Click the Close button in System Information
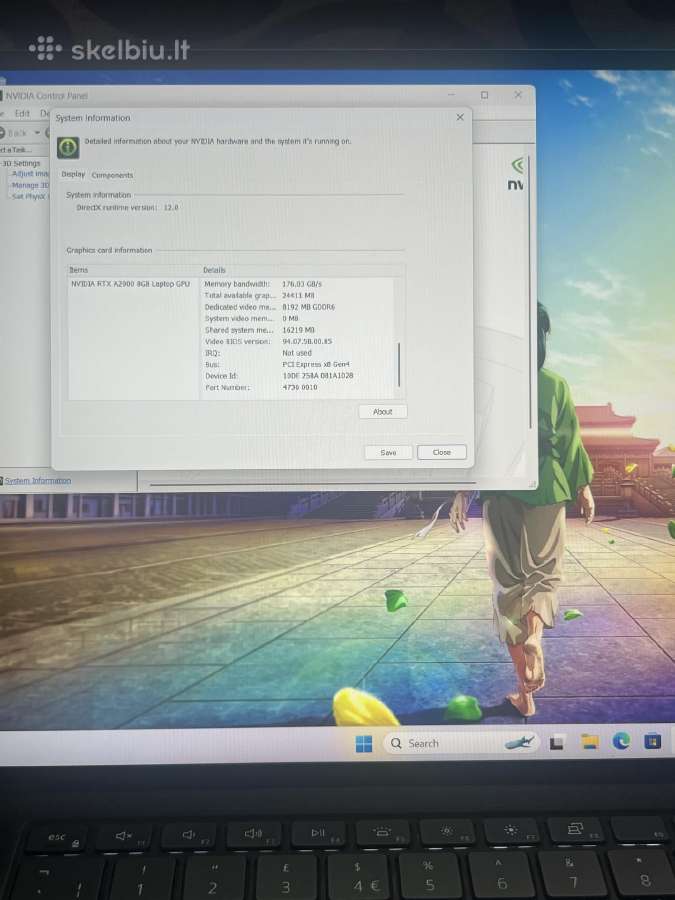 coord(441,452)
